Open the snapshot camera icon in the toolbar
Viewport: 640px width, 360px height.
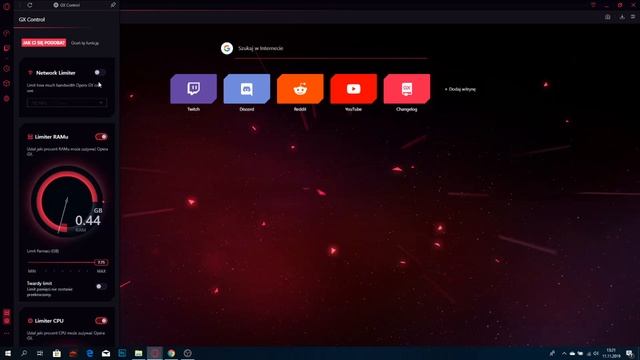click(608, 17)
